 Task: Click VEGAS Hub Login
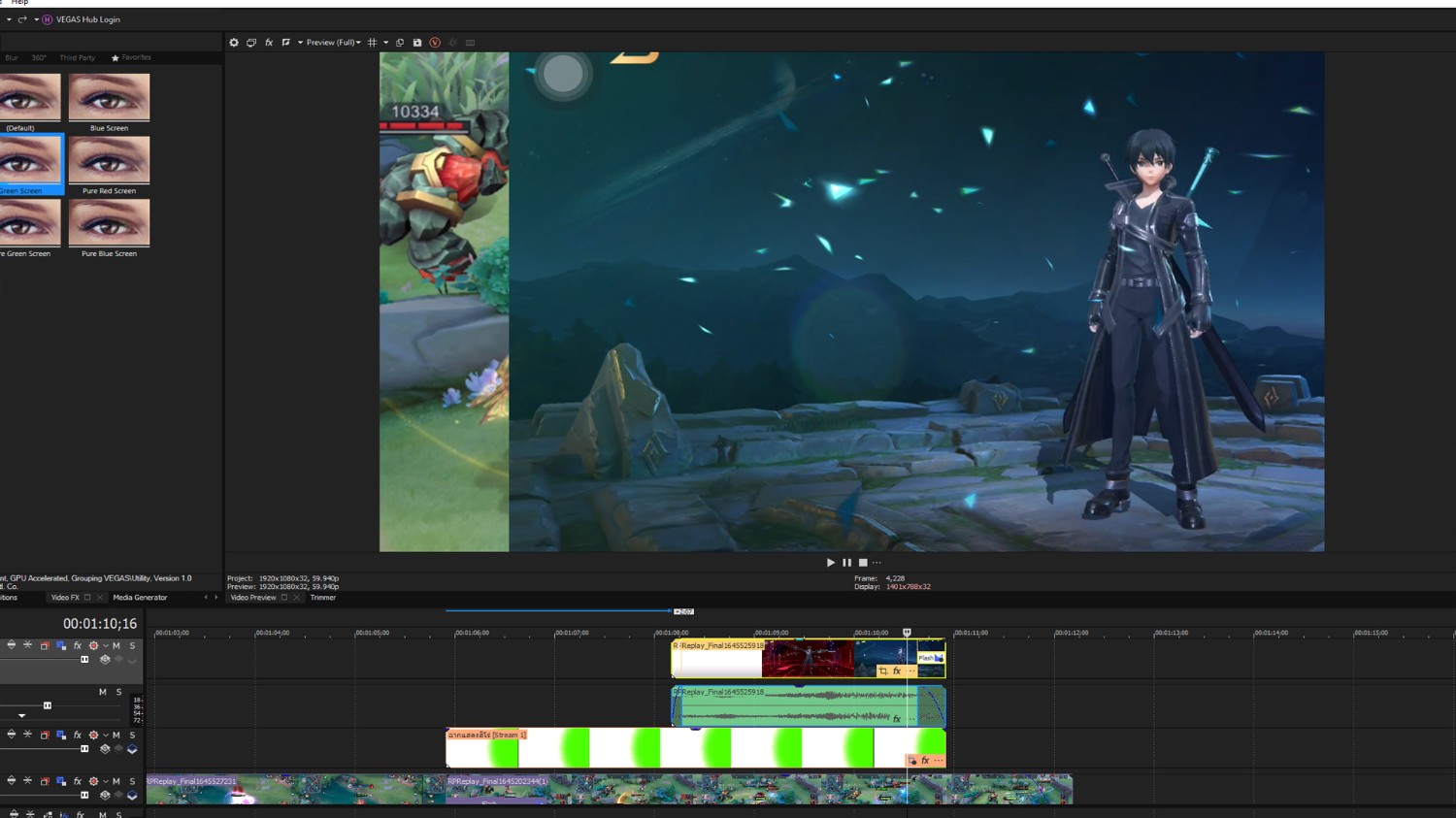(x=88, y=19)
